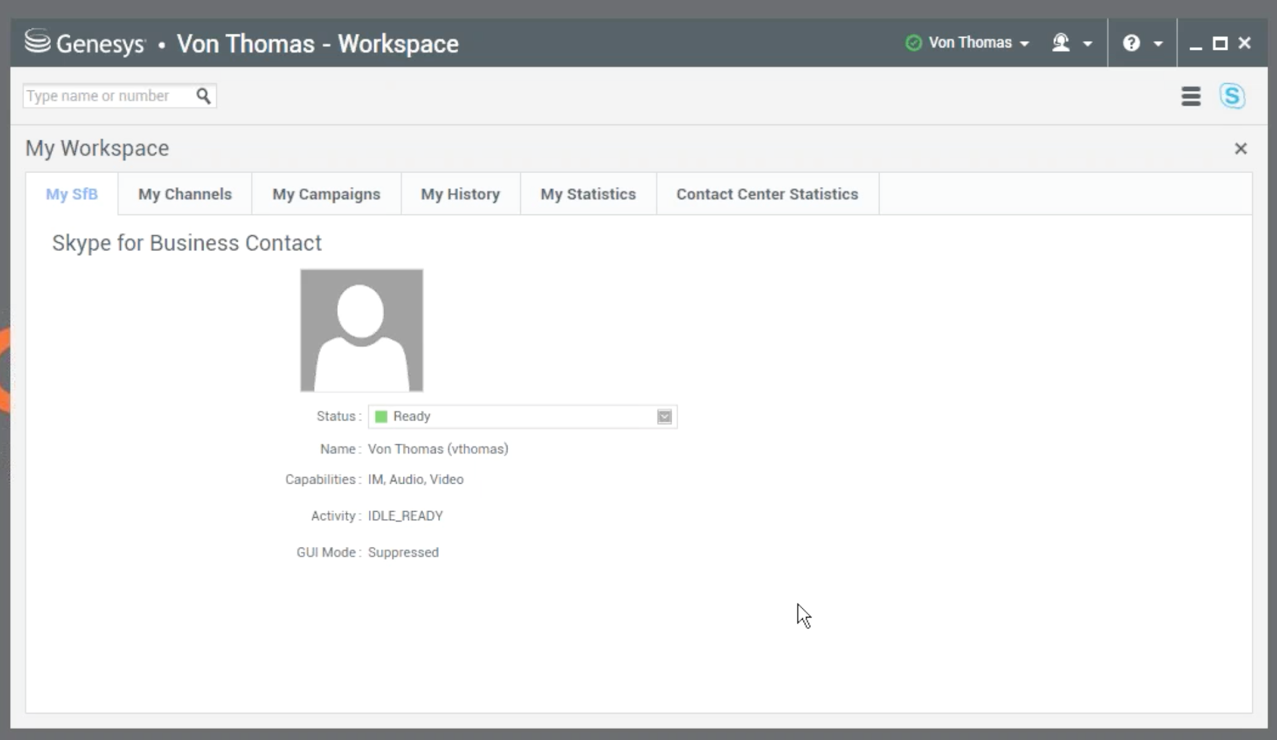Expand the Von Thomas user dropdown
Screen dimensions: 1277x740
pyautogui.click(x=1024, y=44)
